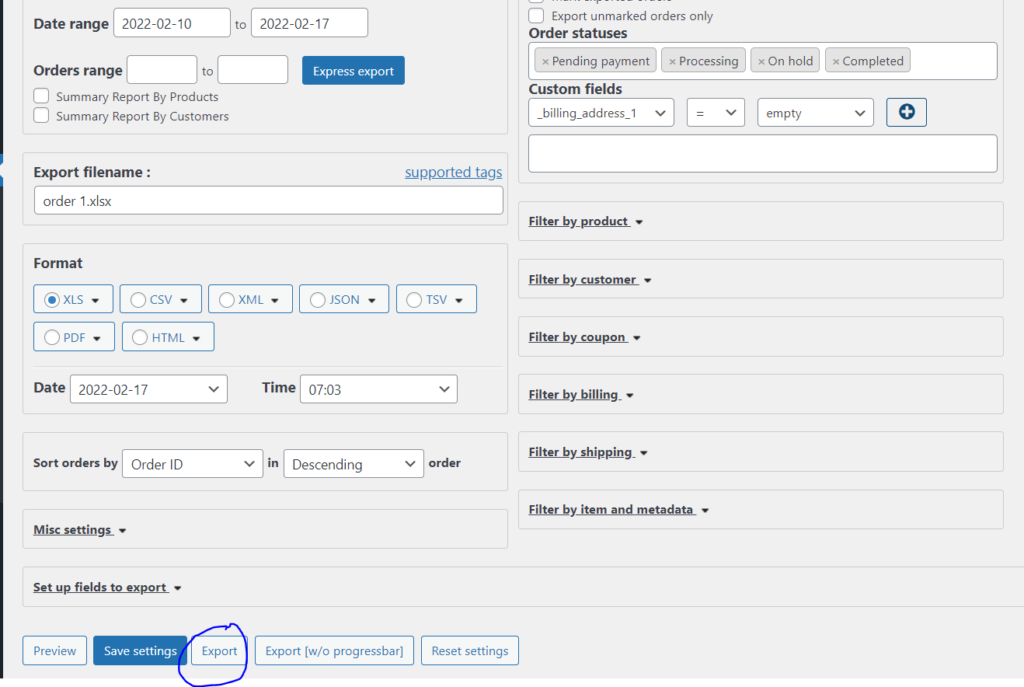Remove the Pending payment status tag
The image size is (1024, 687).
545,61
